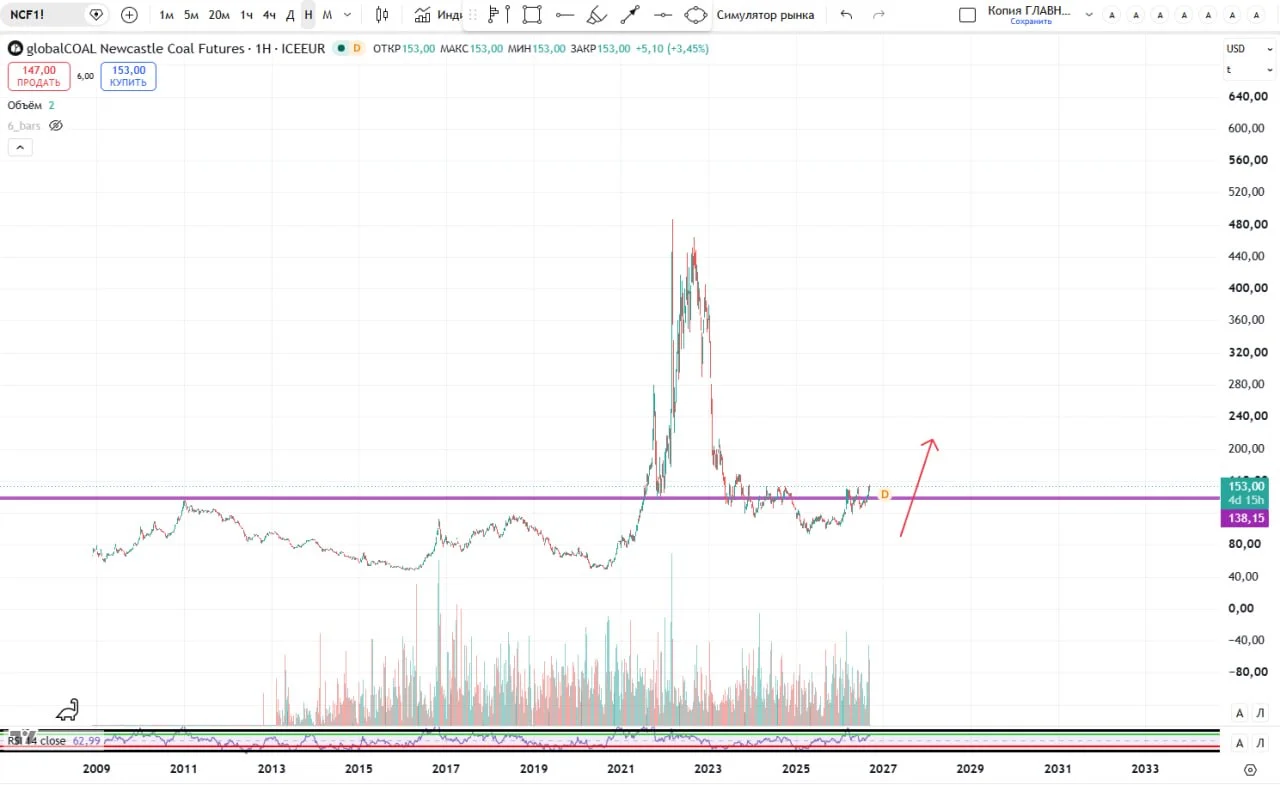This screenshot has height=785, width=1280.
Task: Switch to the 4ч timeframe
Action: point(269,15)
